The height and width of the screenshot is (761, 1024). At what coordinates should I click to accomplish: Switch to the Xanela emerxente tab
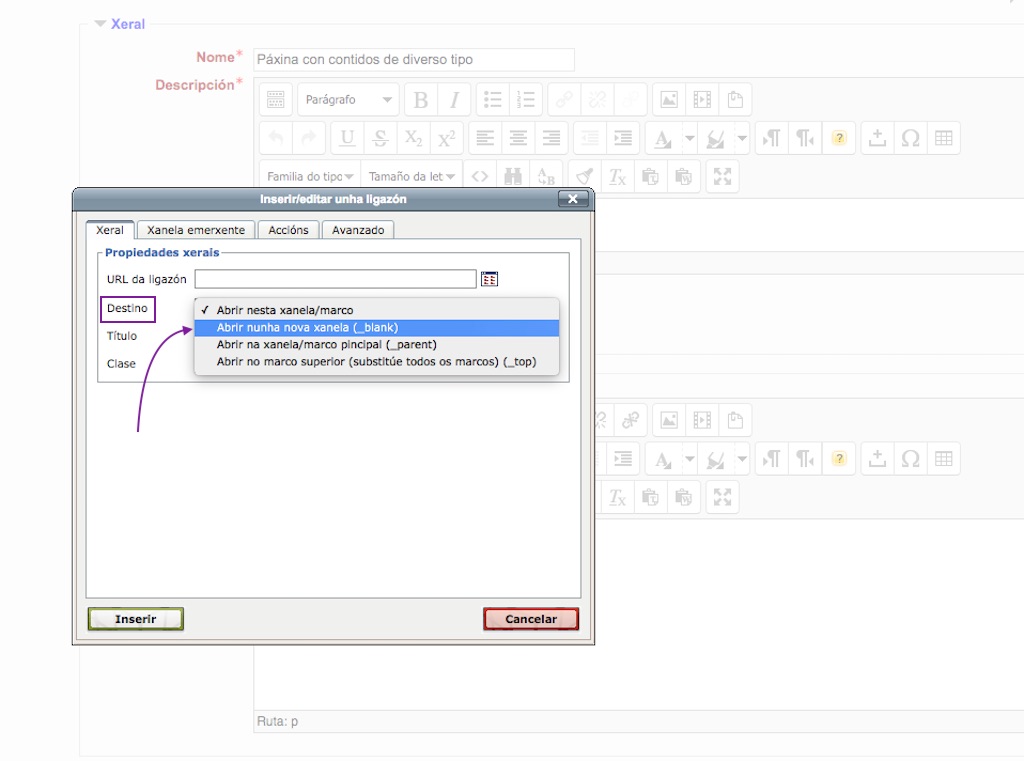tap(196, 230)
